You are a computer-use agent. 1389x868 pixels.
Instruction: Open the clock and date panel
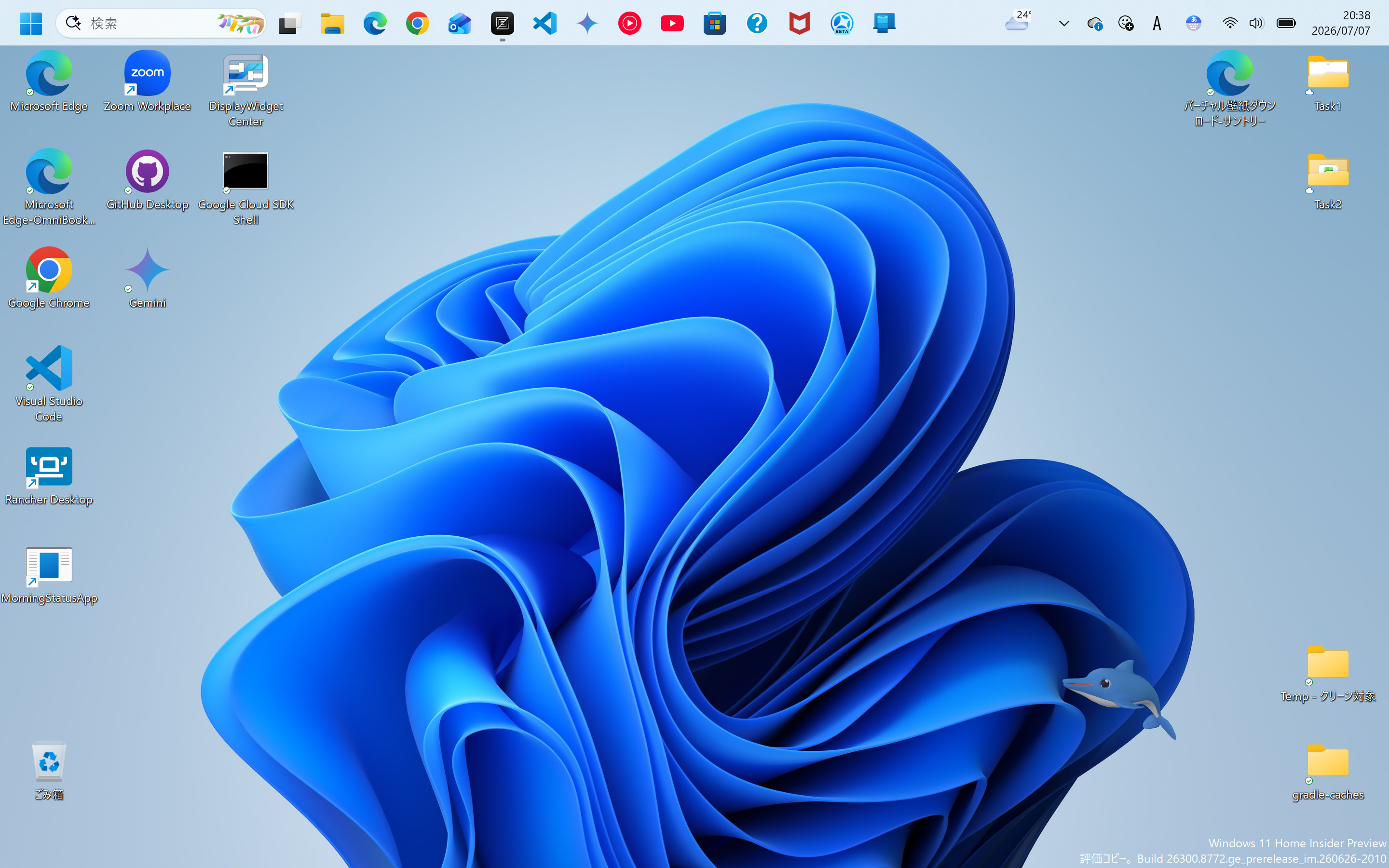[1340, 23]
